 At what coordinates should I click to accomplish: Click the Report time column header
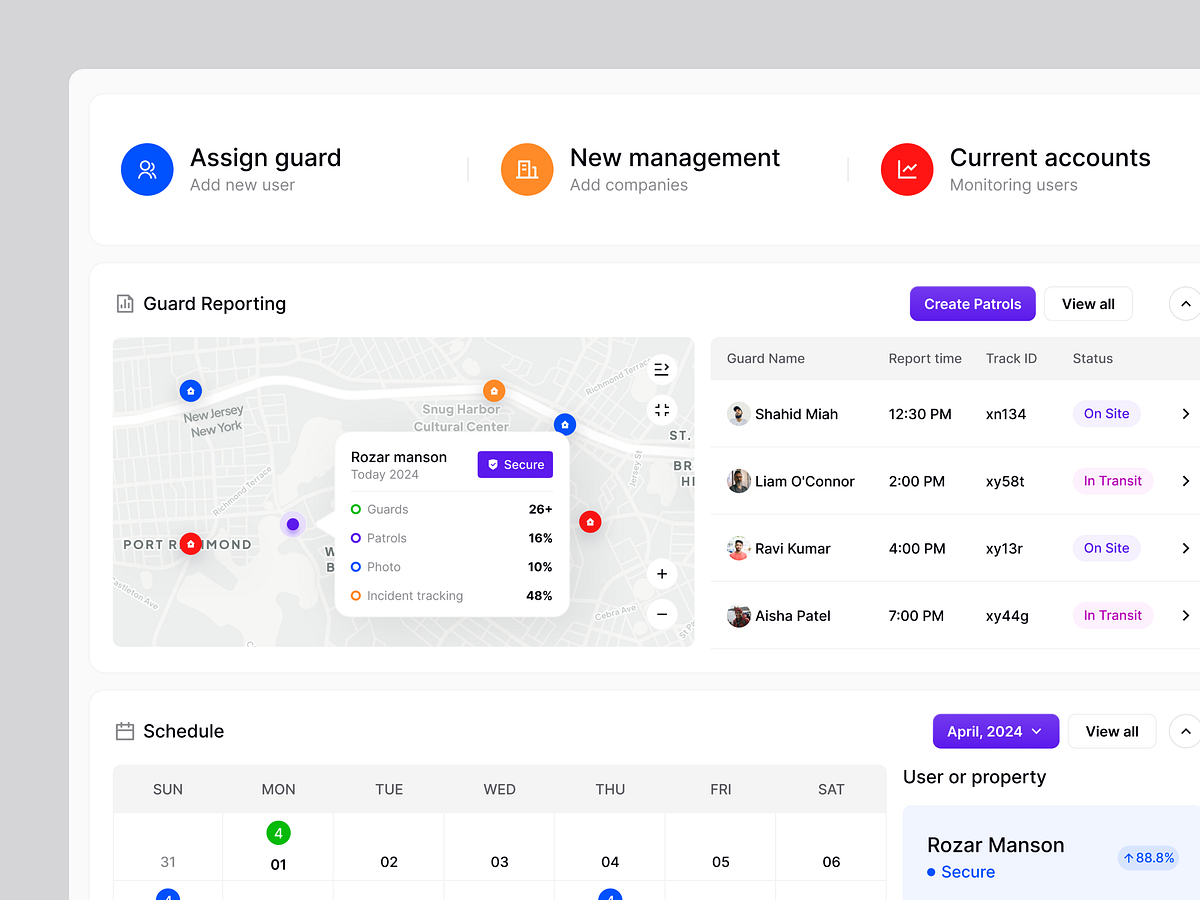[x=925, y=359]
